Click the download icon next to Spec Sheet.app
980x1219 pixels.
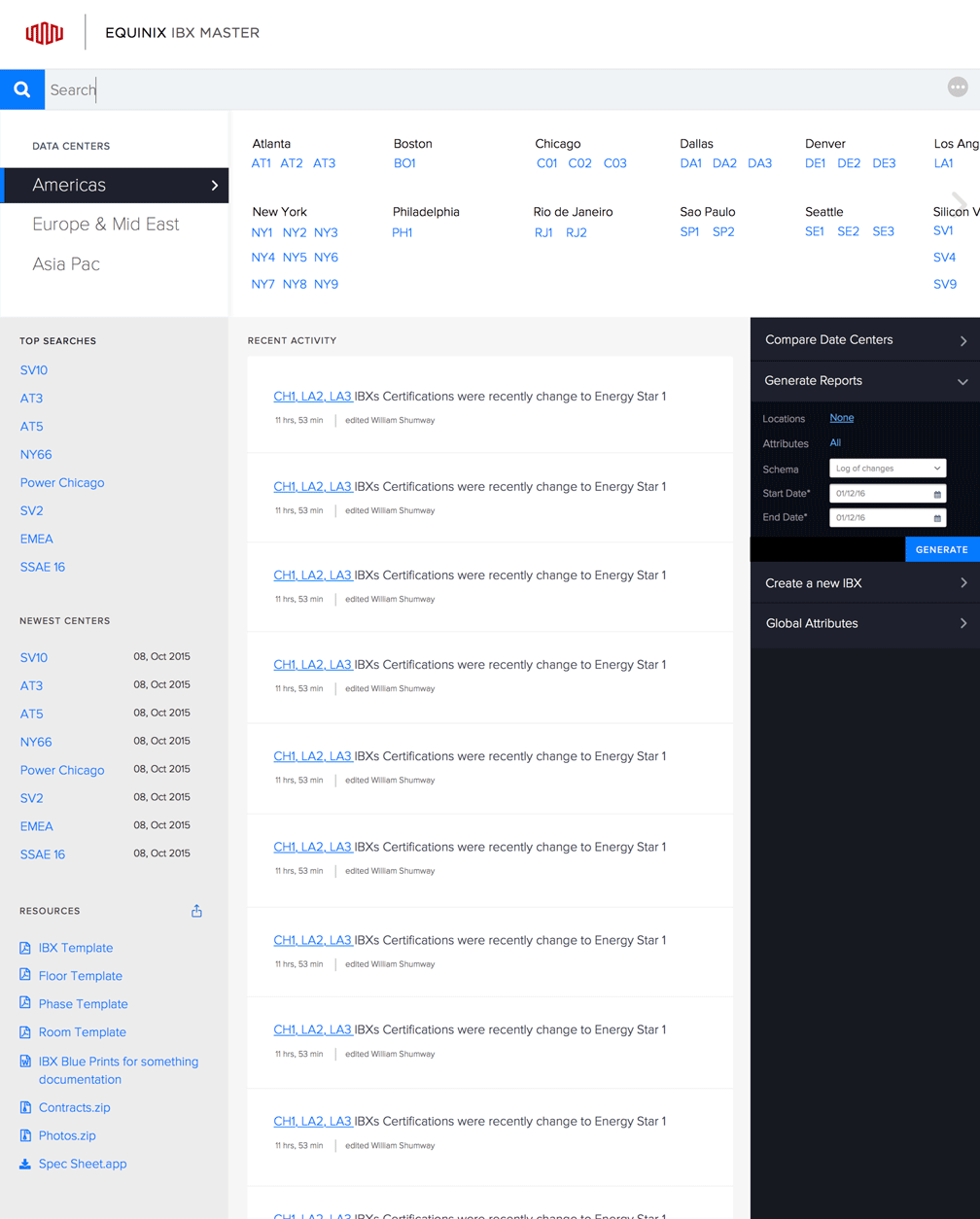[x=22, y=1164]
